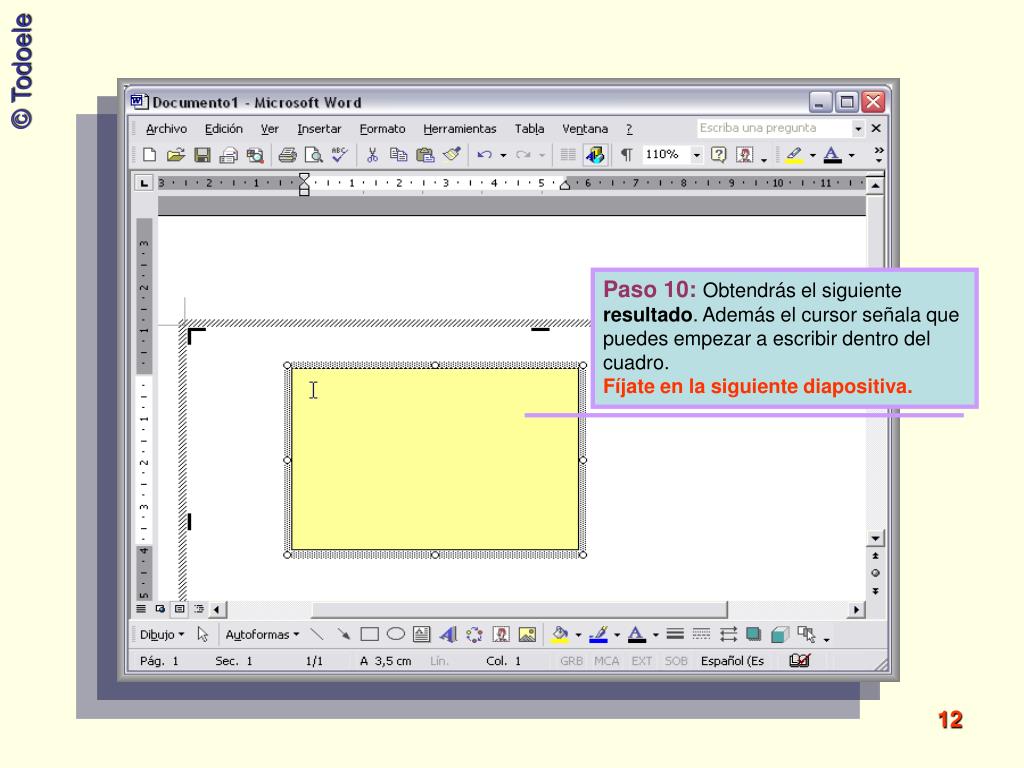
Task: Select the Oval drawing tool
Action: (x=396, y=634)
